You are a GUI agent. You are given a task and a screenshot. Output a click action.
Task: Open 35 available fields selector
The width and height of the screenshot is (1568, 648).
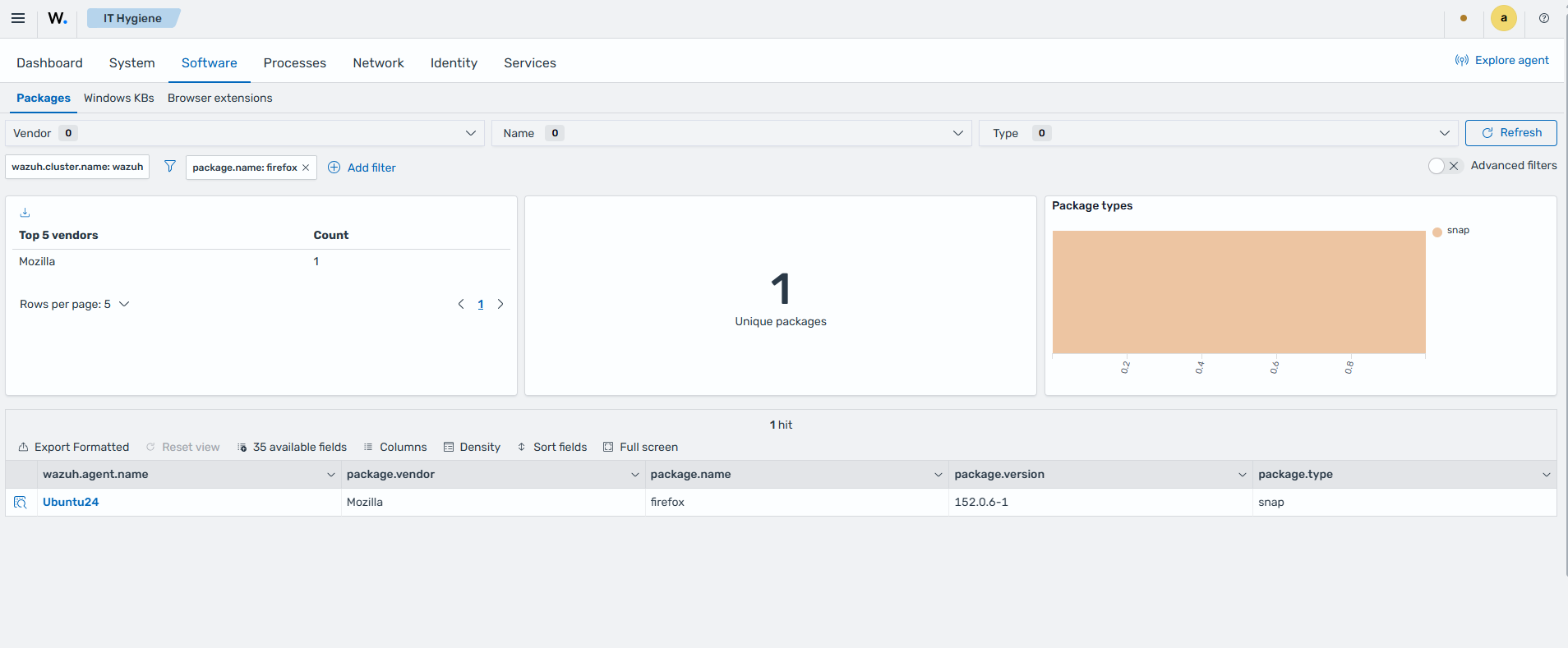pyautogui.click(x=292, y=447)
